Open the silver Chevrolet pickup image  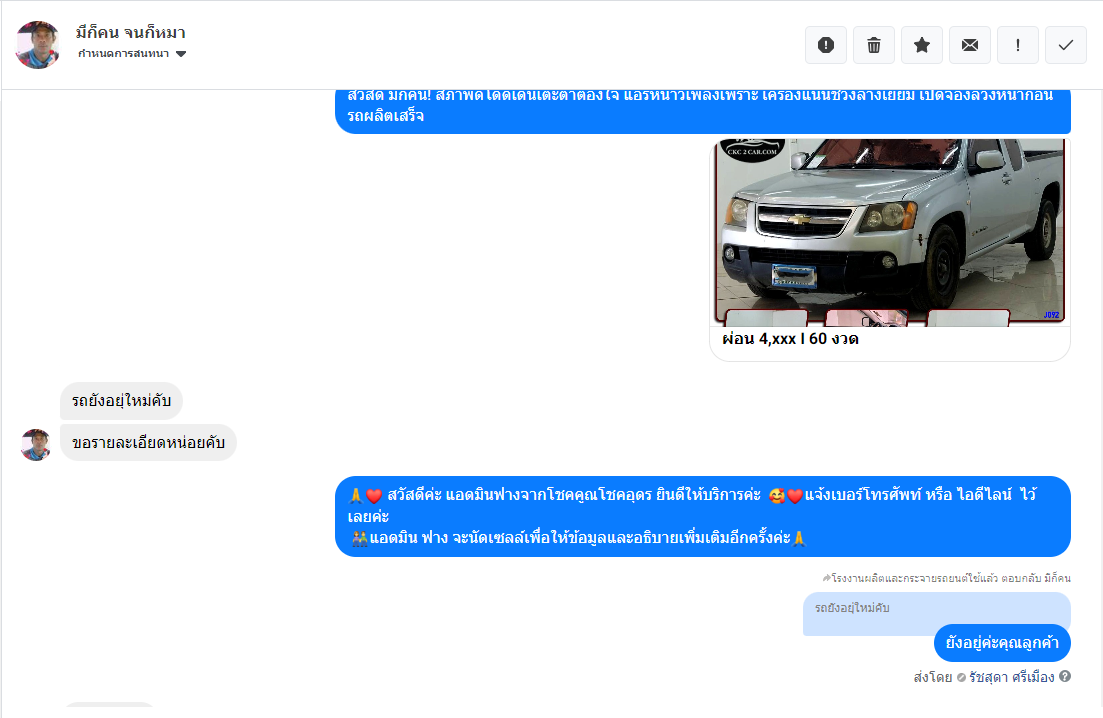(890, 232)
